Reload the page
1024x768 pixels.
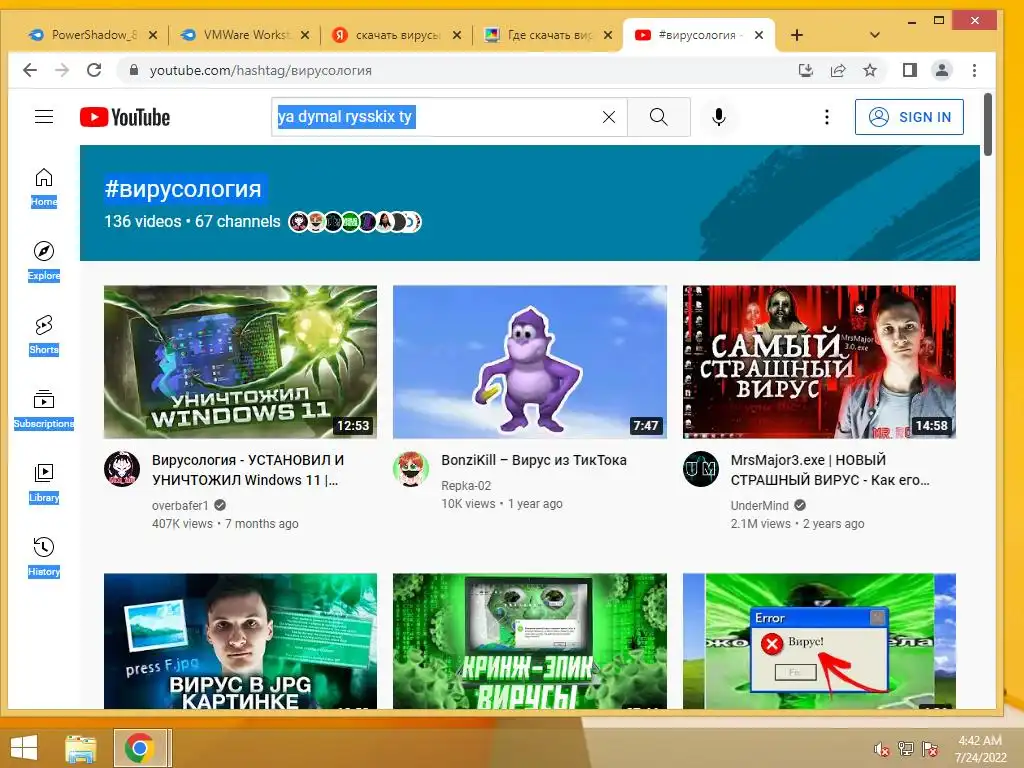pos(94,70)
